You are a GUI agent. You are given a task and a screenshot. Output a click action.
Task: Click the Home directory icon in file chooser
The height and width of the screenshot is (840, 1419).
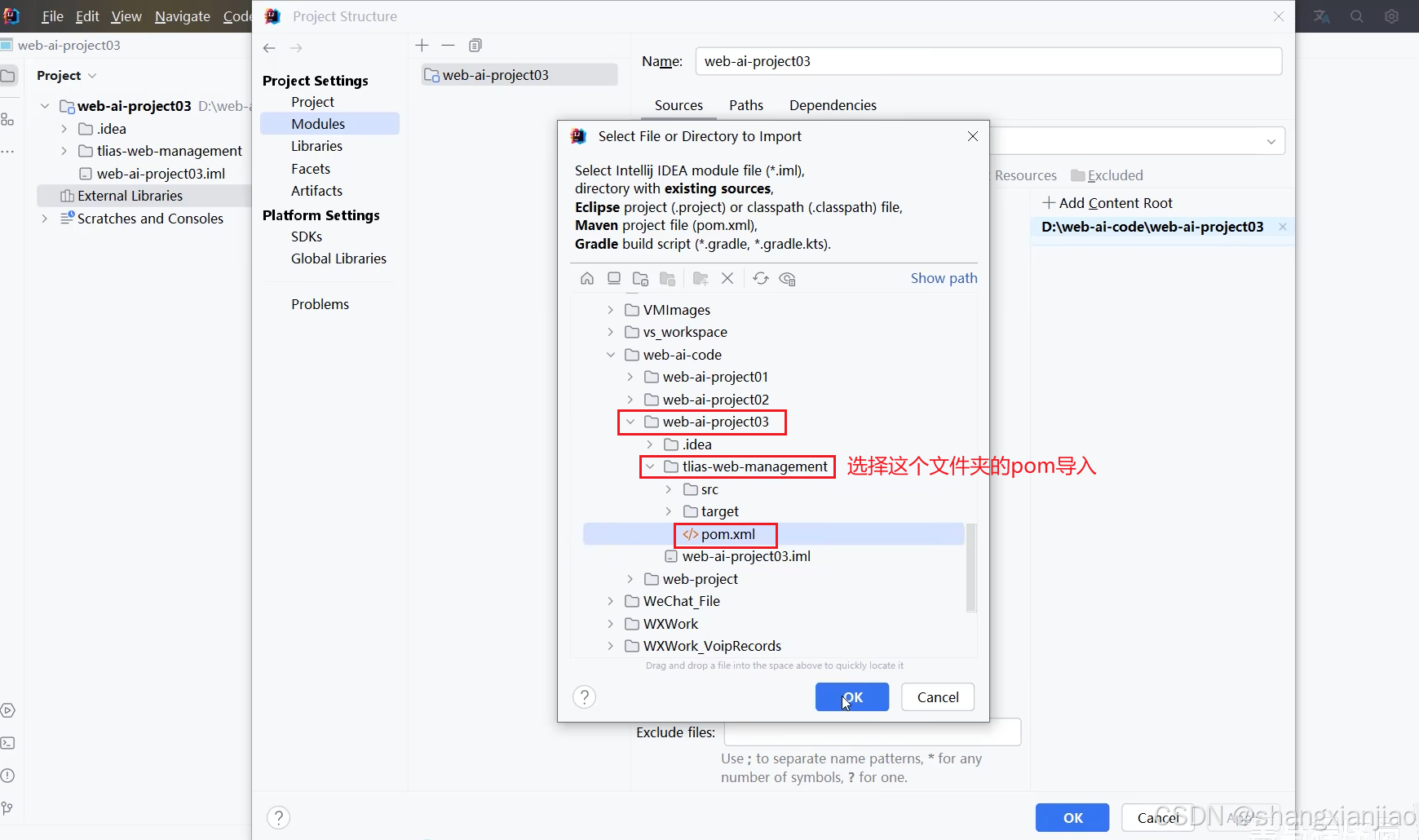pos(587,279)
